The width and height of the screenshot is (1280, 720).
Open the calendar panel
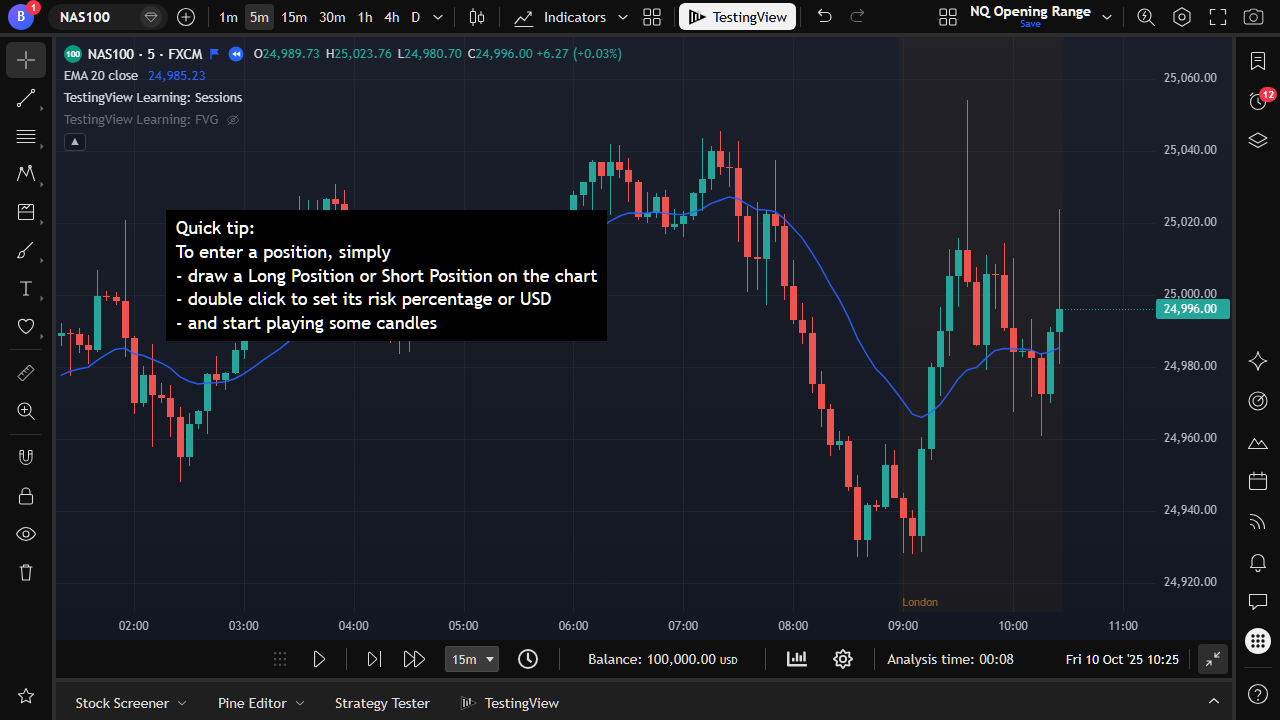point(1259,481)
